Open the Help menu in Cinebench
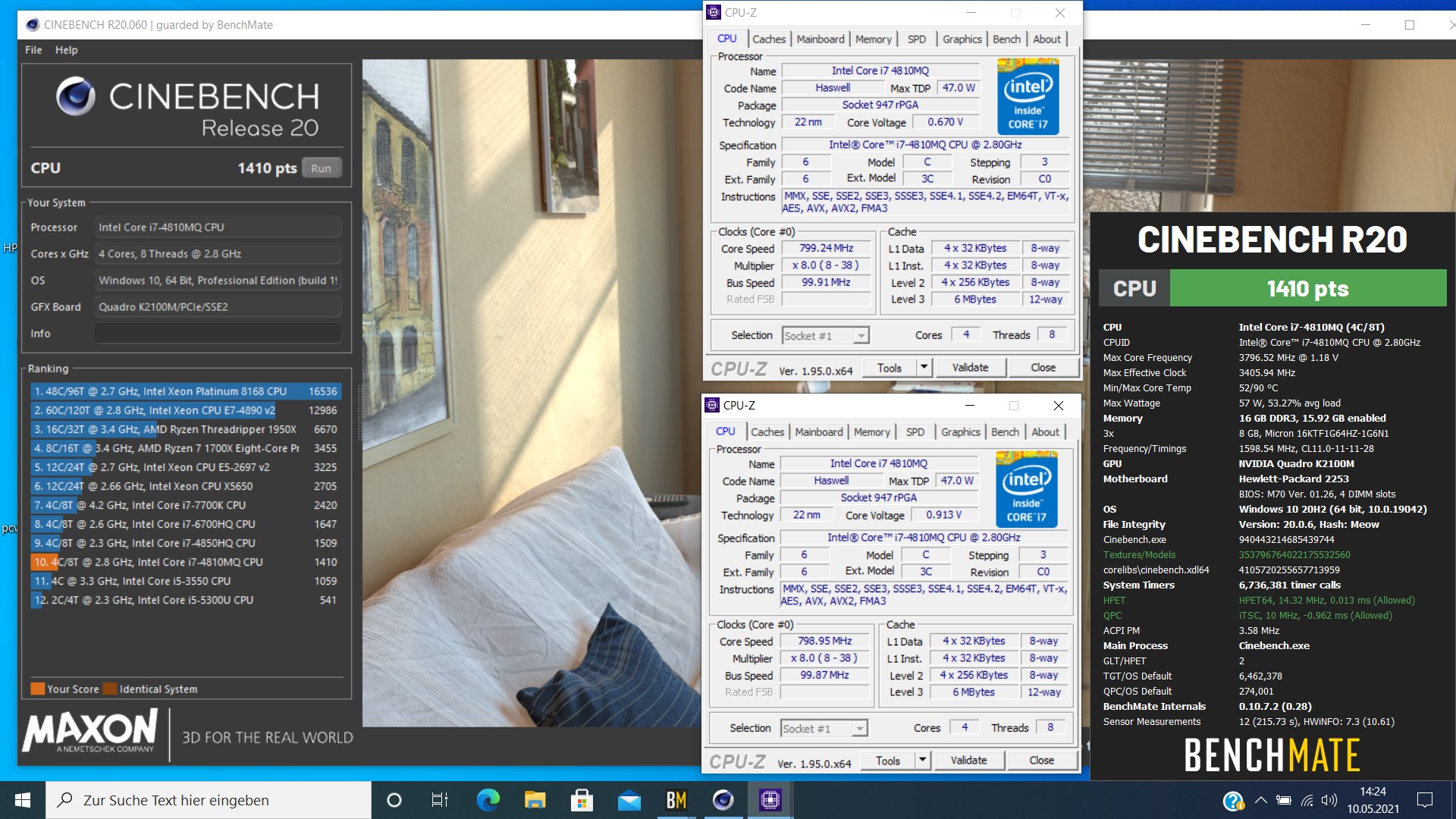This screenshot has height=819, width=1456. pos(66,50)
